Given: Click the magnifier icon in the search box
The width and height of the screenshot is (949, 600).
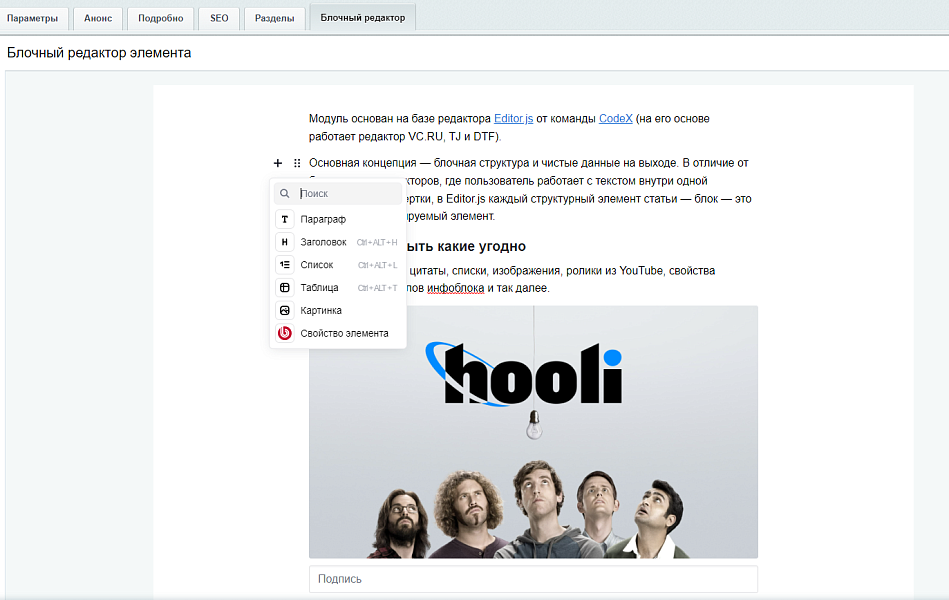Looking at the screenshot, I should point(285,194).
